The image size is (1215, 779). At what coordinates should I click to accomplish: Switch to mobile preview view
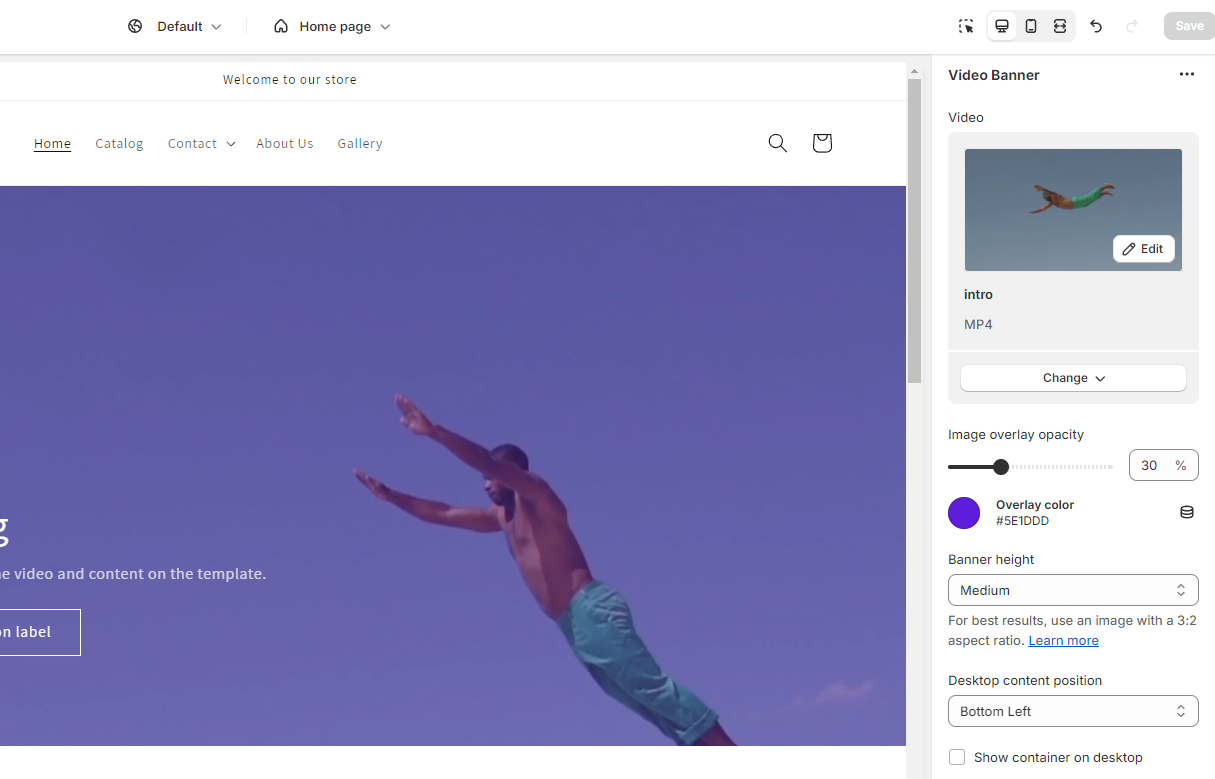click(1031, 26)
